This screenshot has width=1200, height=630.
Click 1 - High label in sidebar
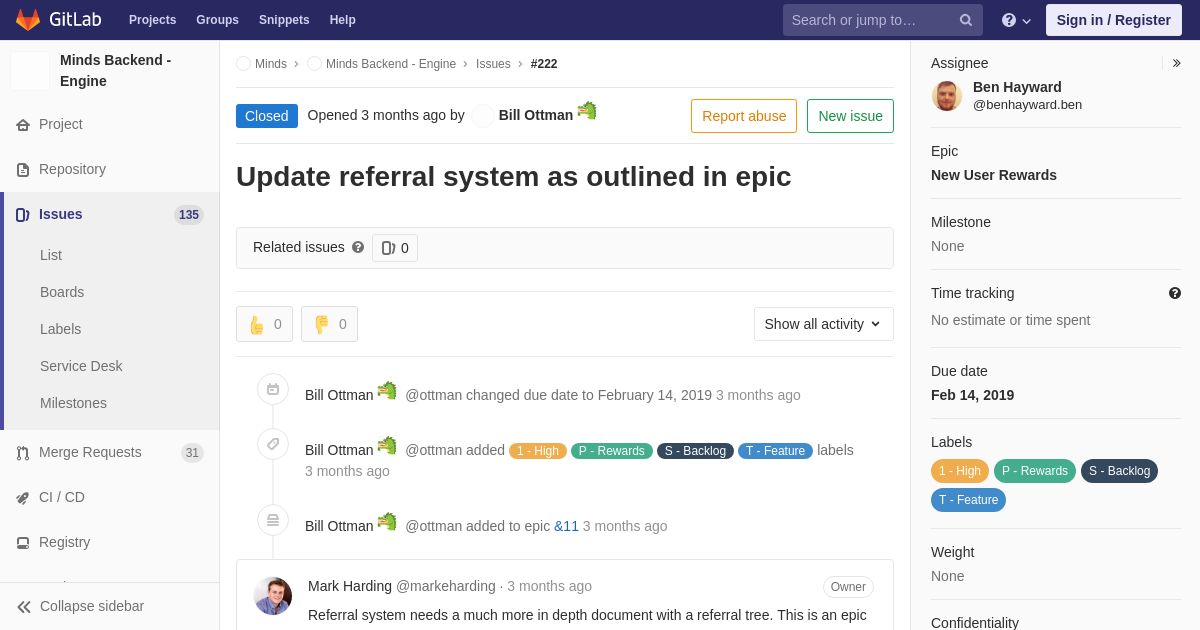(x=960, y=471)
